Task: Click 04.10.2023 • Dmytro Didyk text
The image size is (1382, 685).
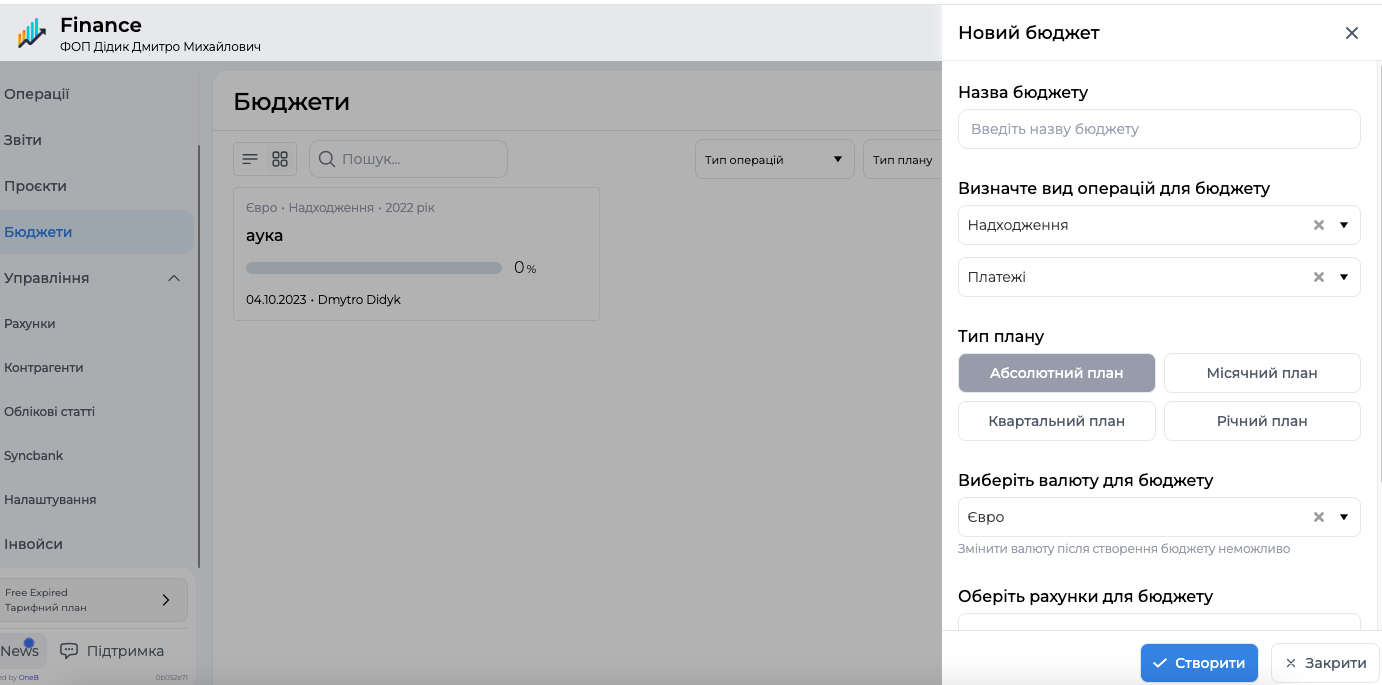Action: tap(323, 300)
